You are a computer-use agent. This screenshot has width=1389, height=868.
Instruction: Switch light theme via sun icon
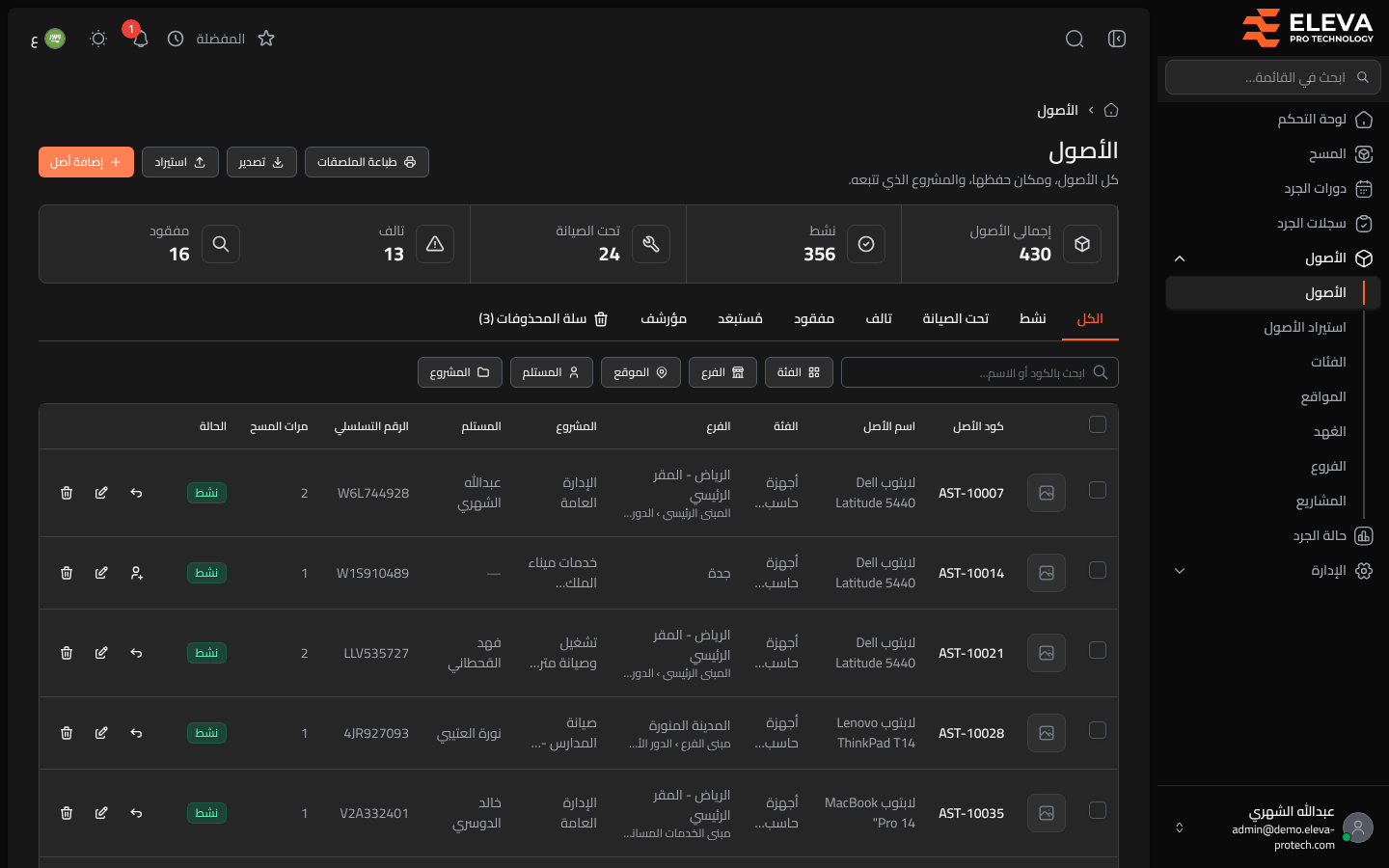point(98,39)
